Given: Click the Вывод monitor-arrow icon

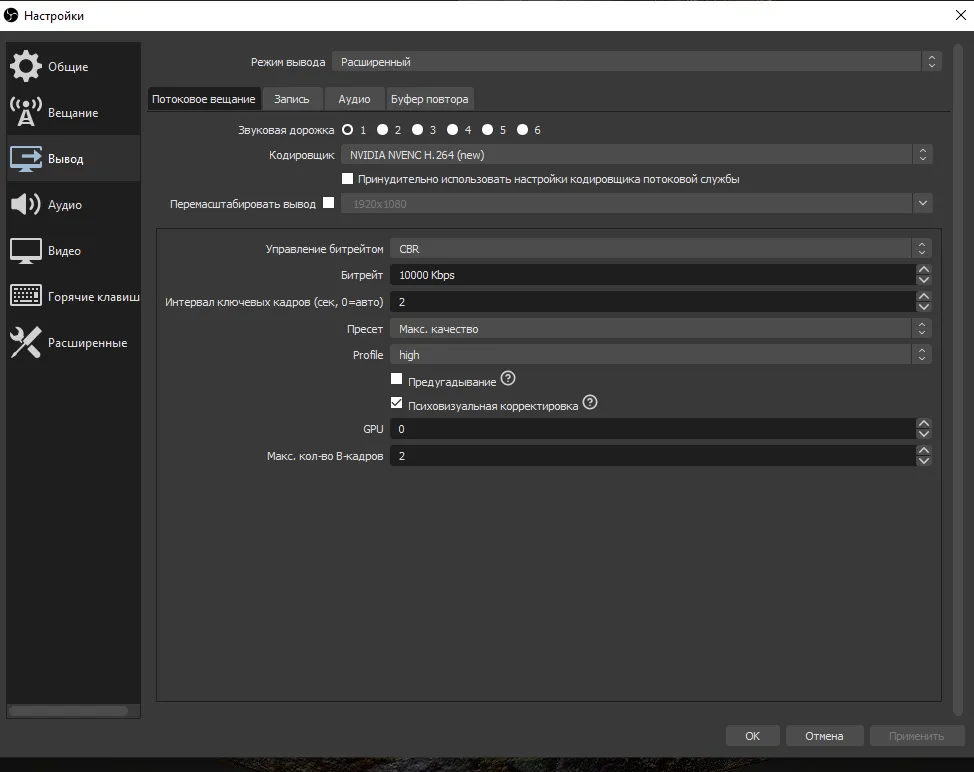Looking at the screenshot, I should 25,158.
